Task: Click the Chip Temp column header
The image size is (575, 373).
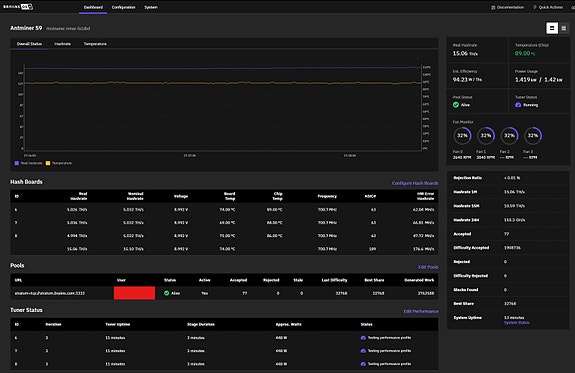Action: tap(278, 196)
